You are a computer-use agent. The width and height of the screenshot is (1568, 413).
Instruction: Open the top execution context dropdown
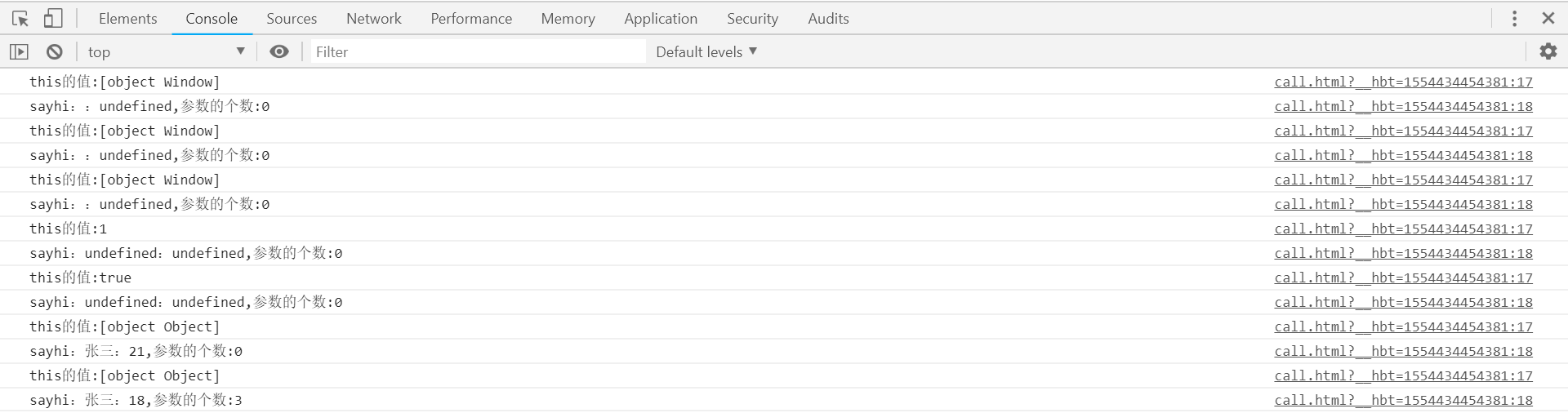coord(167,51)
